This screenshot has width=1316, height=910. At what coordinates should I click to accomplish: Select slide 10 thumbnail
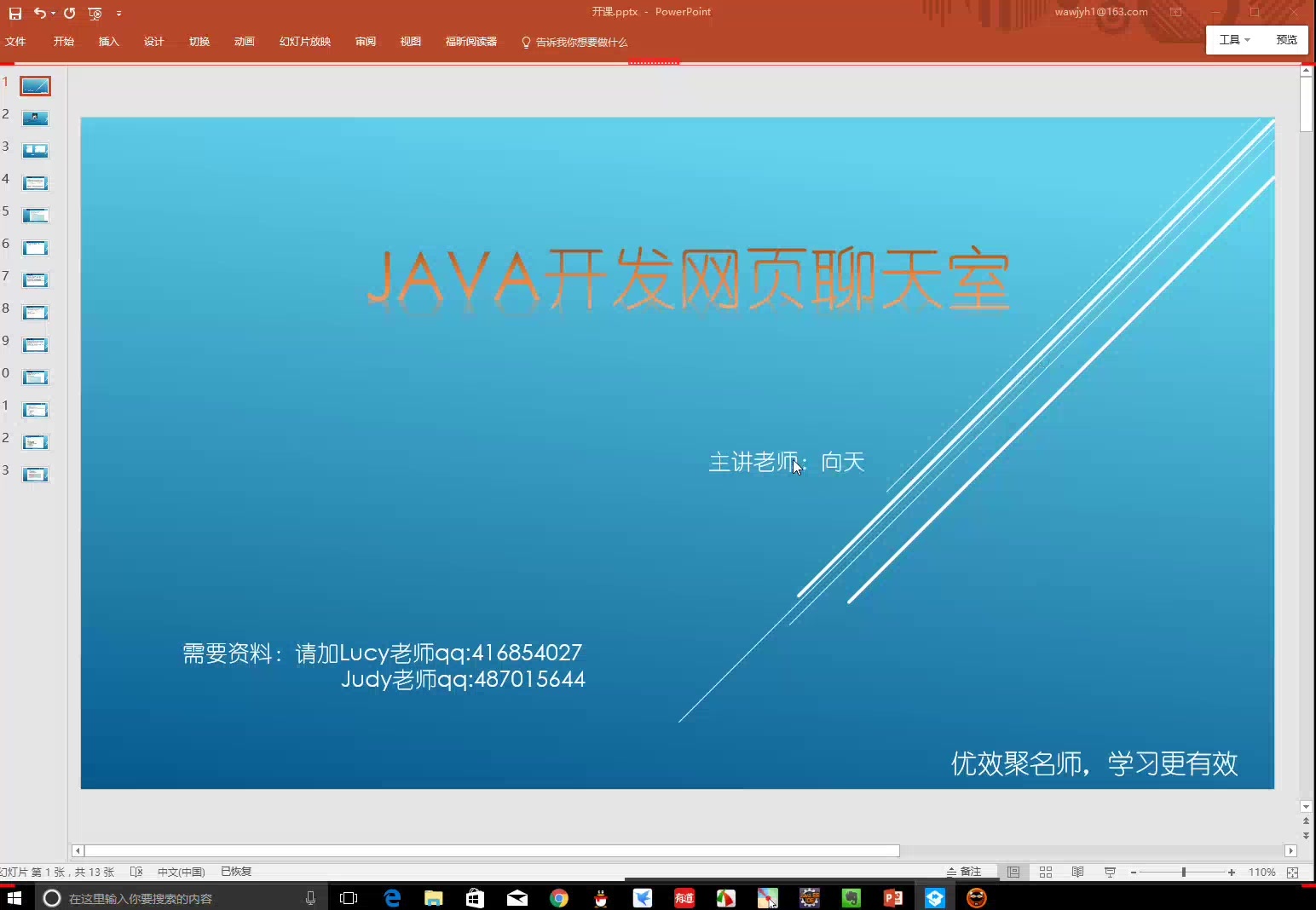pos(35,377)
